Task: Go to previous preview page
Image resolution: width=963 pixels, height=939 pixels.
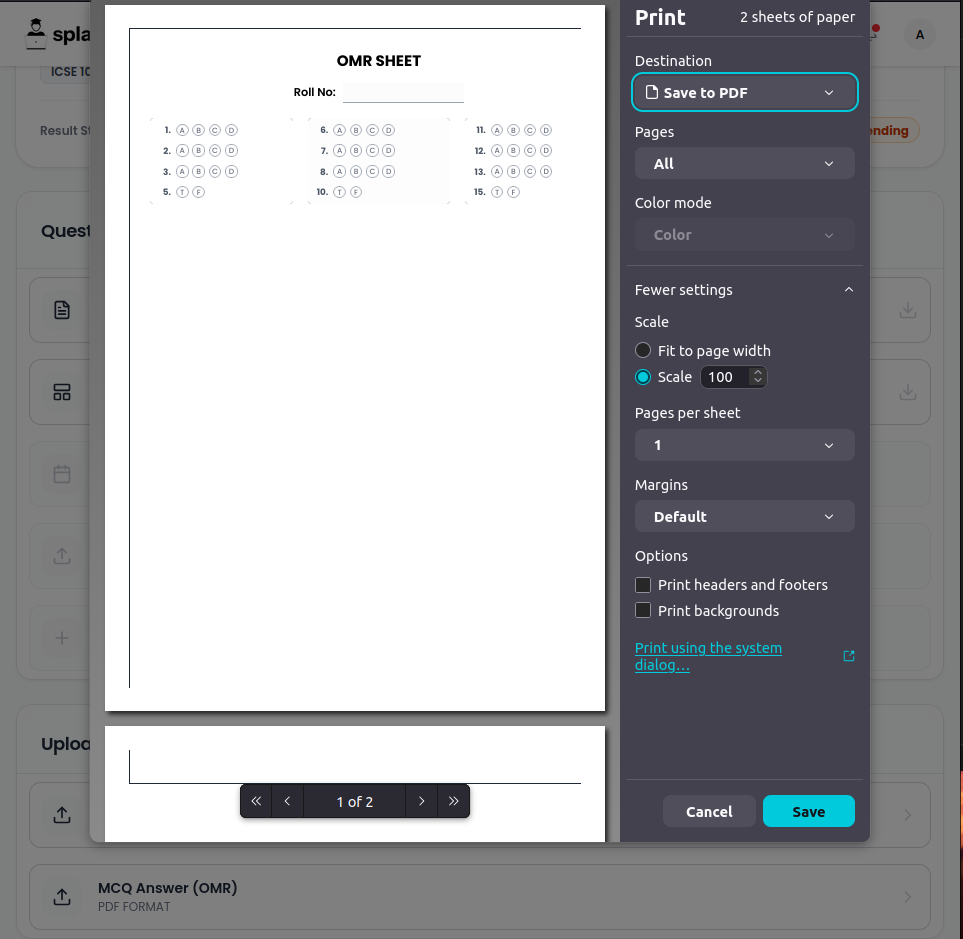Action: tap(287, 801)
